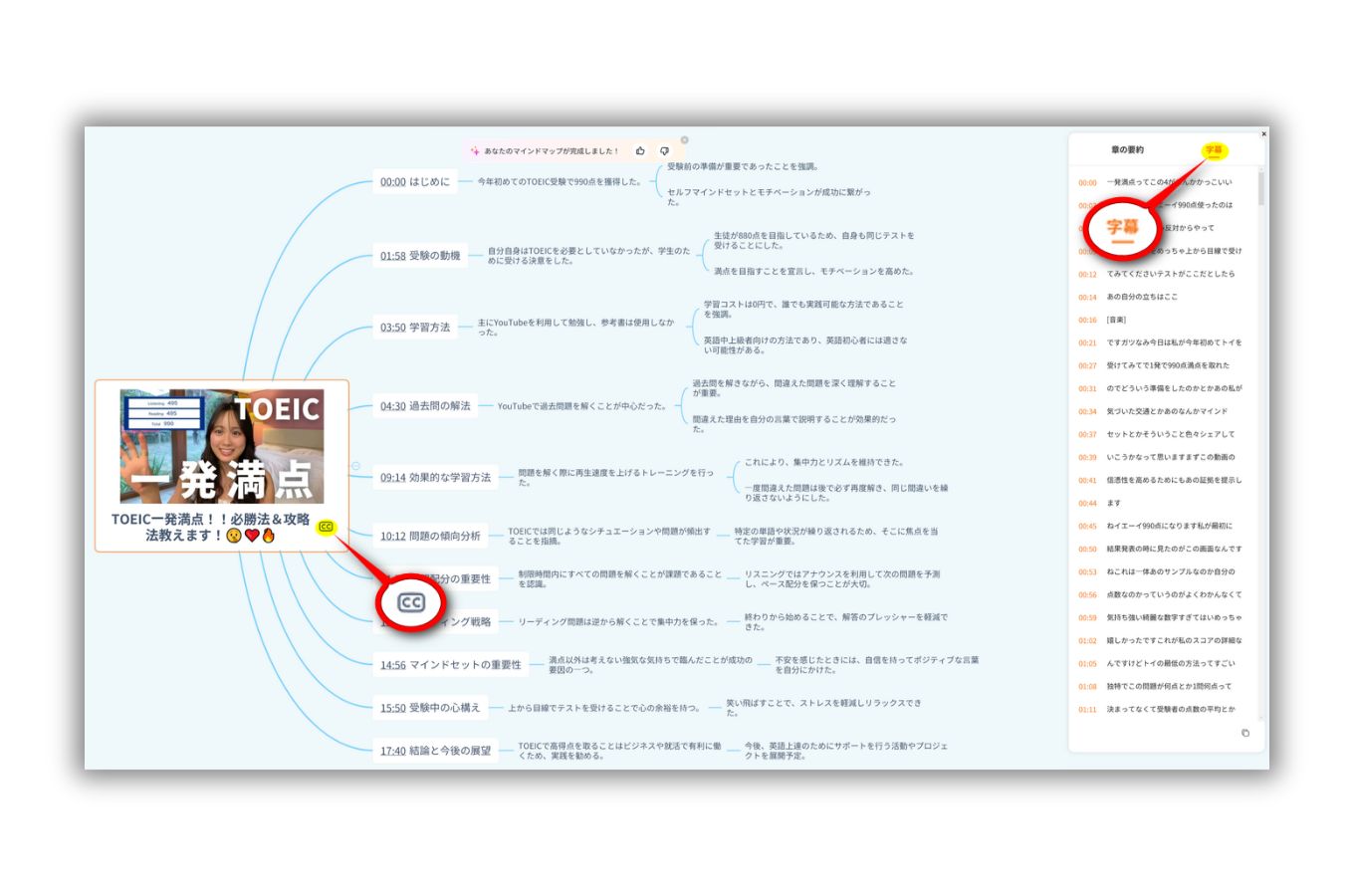The width and height of the screenshot is (1354, 896).
Task: Select node TOEICでは同じようなシチュエーション
Action: (x=609, y=537)
